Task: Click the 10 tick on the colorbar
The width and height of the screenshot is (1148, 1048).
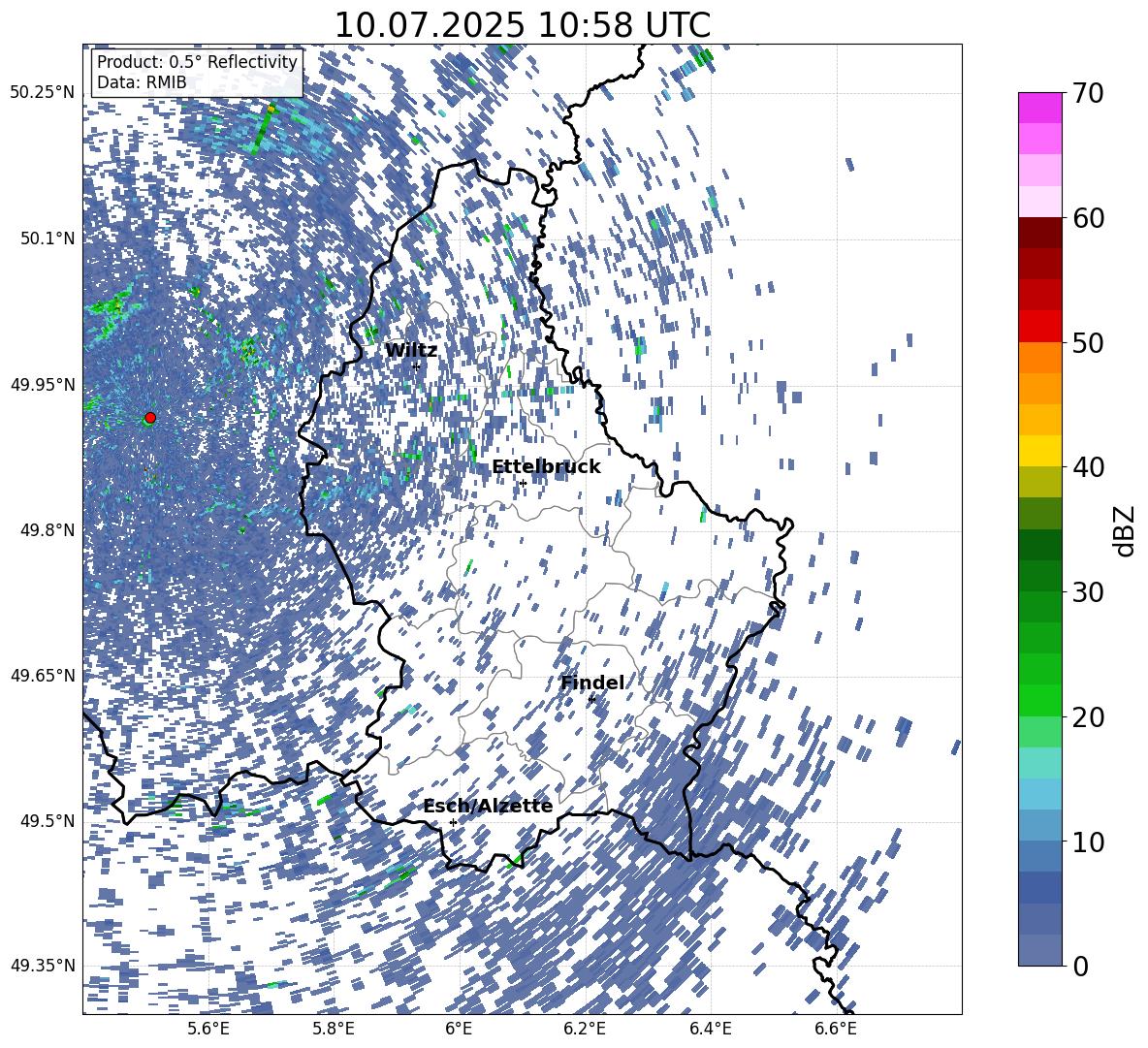Action: pyautogui.click(x=1088, y=842)
